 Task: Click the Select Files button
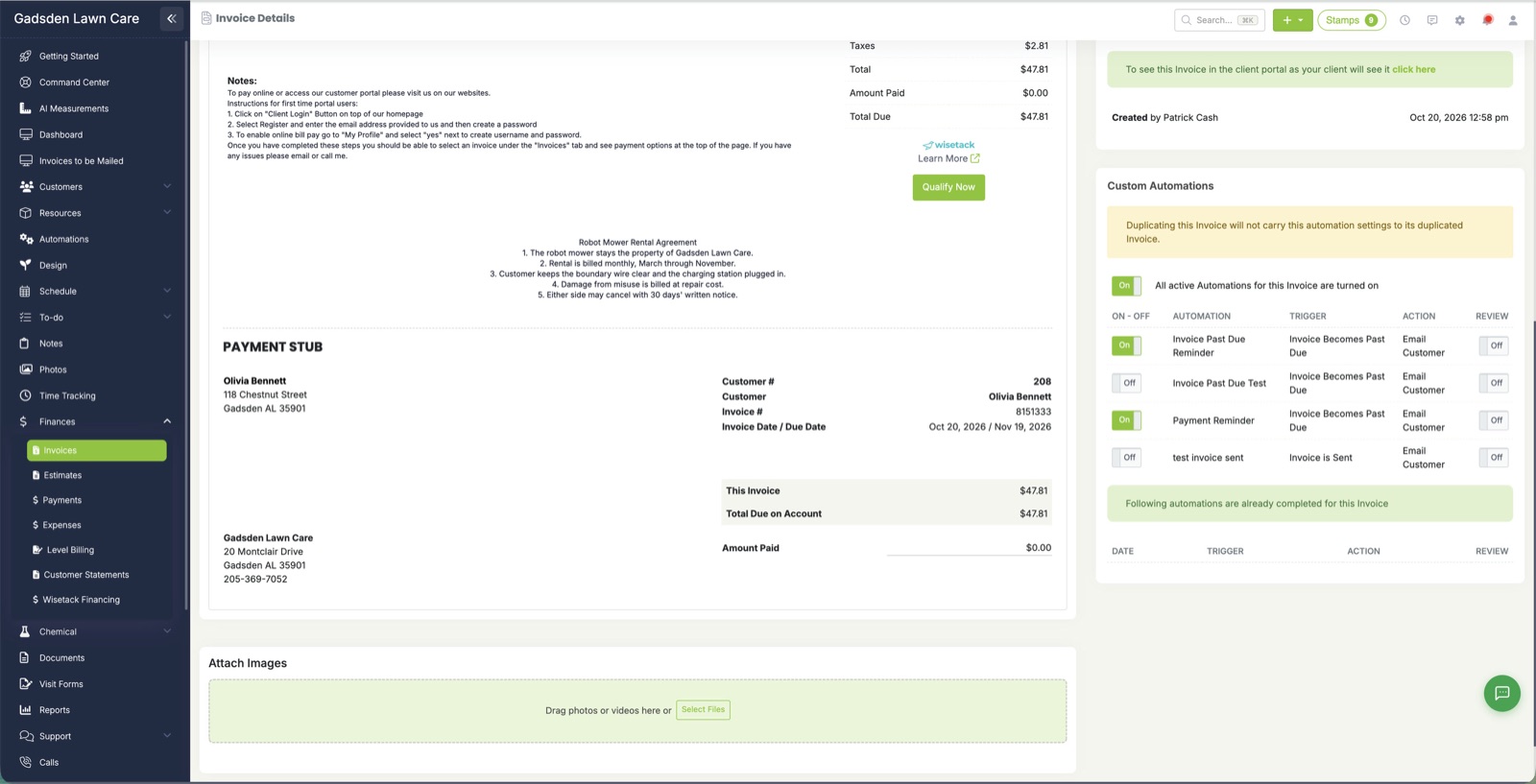click(x=703, y=710)
